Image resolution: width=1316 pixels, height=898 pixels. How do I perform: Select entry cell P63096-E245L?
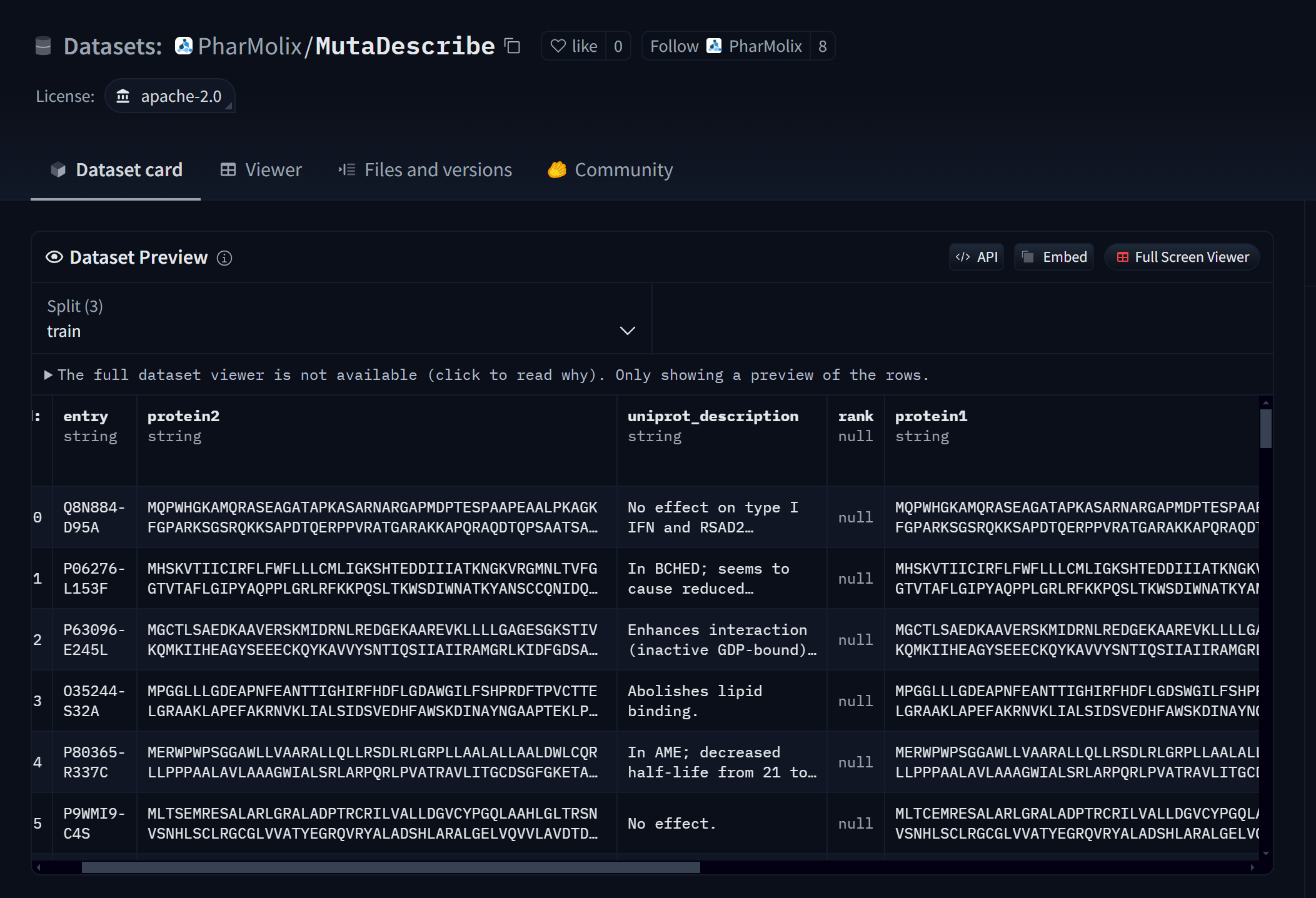(94, 640)
